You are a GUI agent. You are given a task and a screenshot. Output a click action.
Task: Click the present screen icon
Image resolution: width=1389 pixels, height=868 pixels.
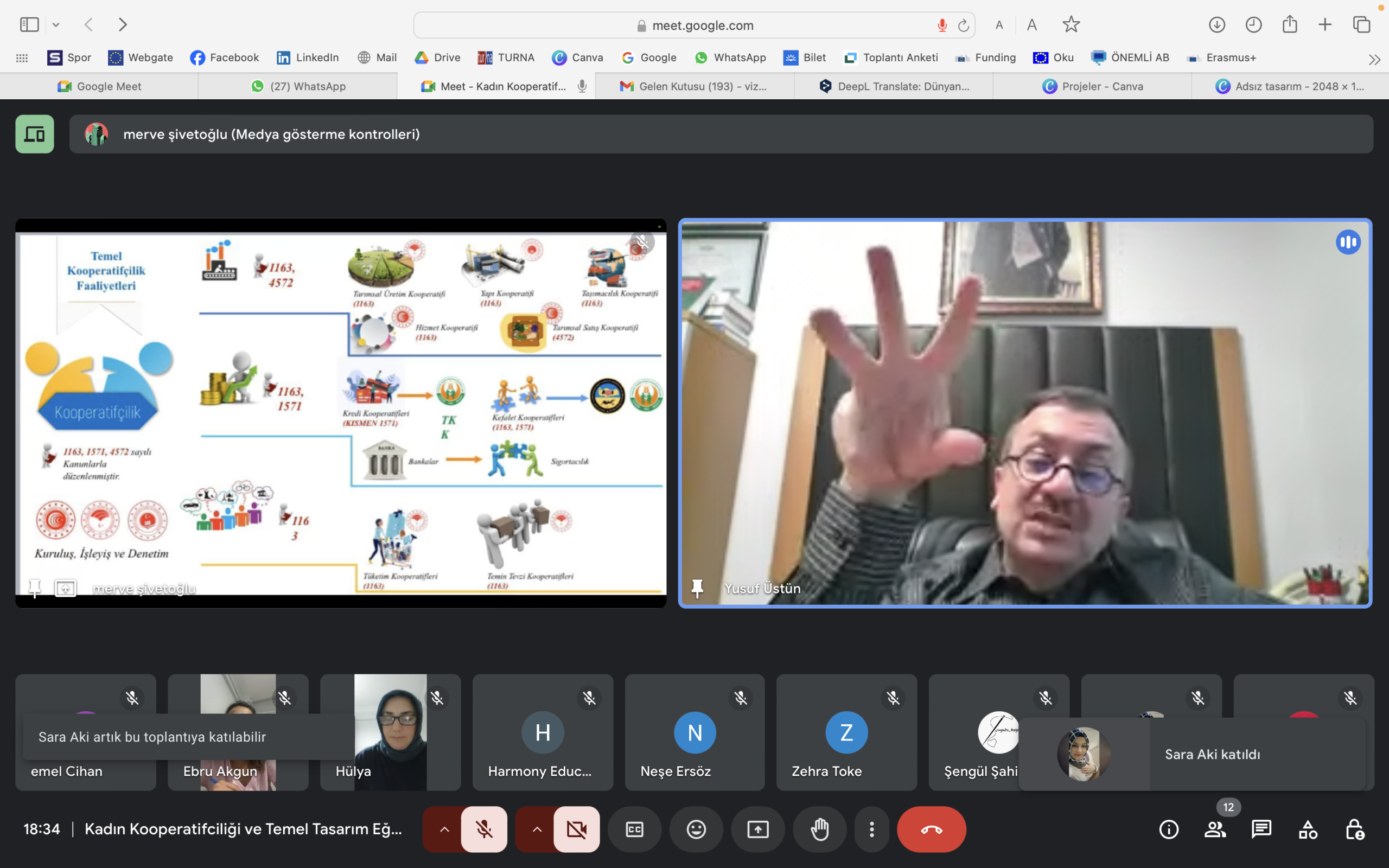pyautogui.click(x=757, y=829)
